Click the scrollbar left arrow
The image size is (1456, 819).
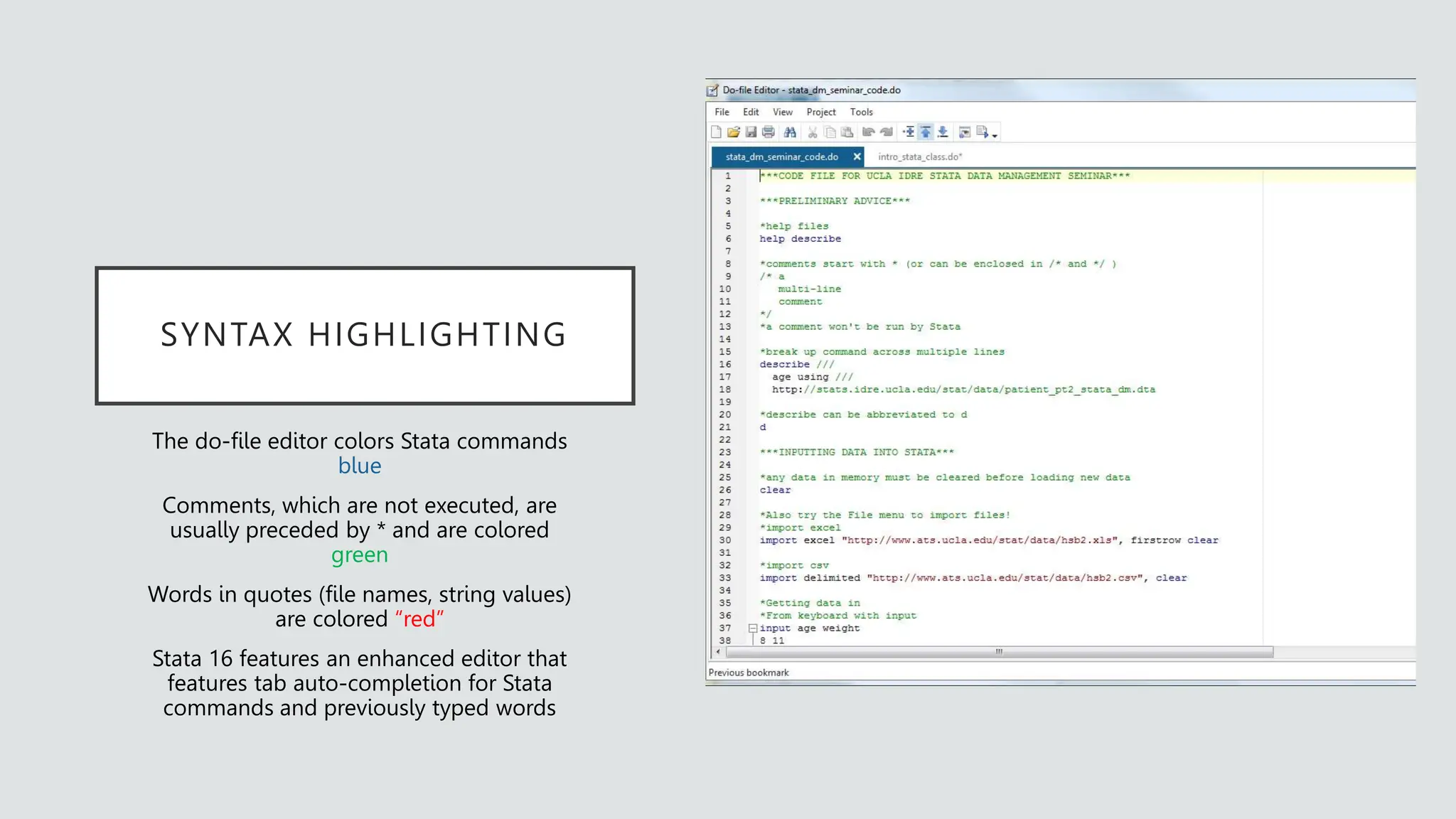pos(718,652)
